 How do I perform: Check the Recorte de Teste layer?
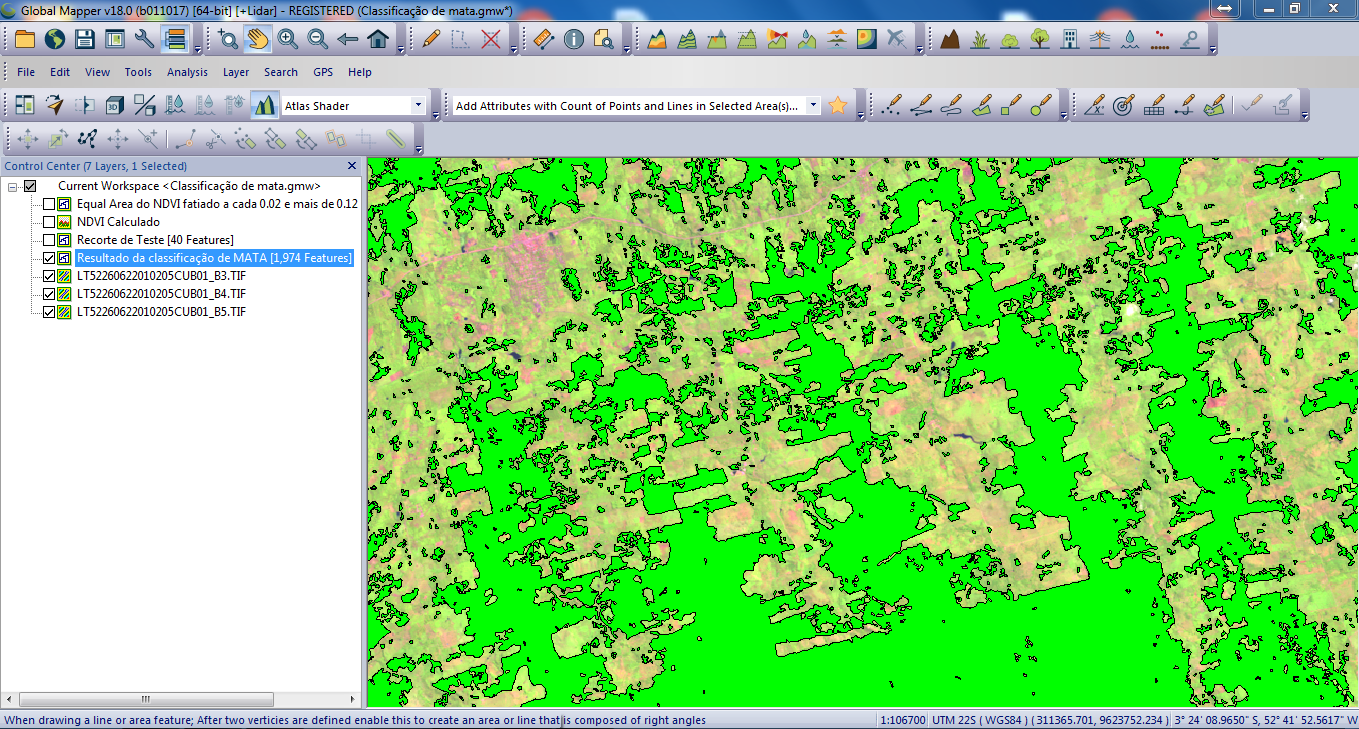point(49,240)
